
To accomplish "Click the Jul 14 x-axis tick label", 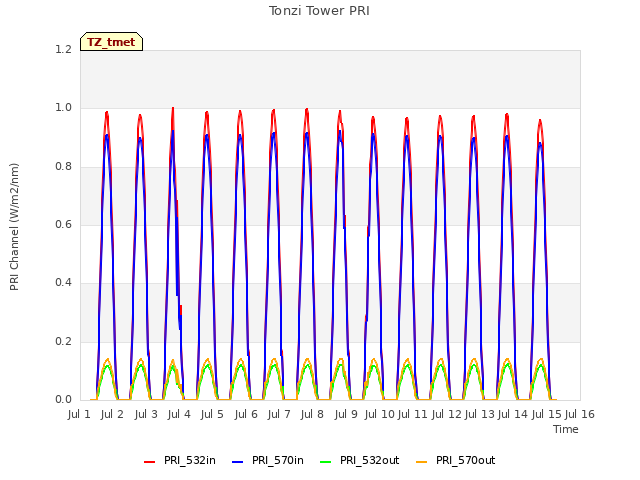I will pos(513,414).
